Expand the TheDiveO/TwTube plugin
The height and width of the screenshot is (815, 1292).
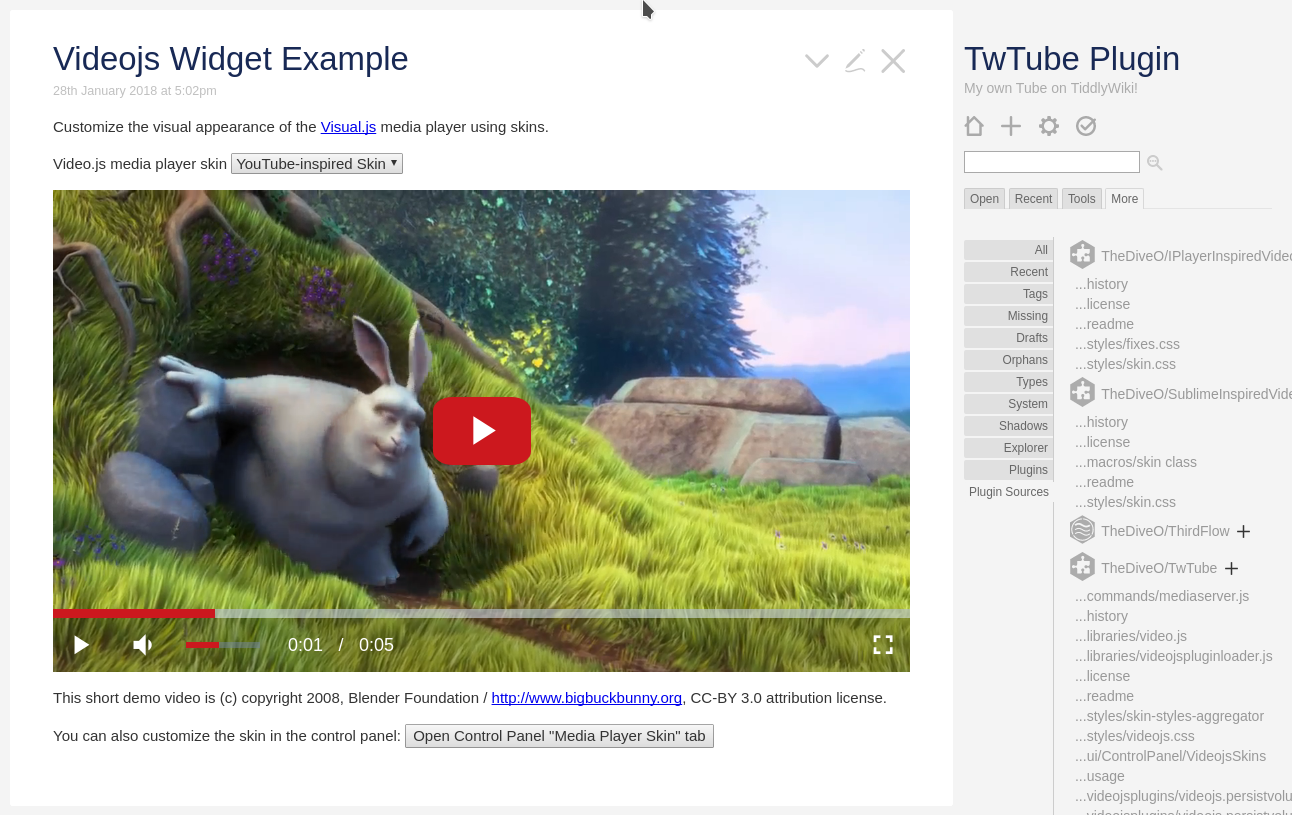click(x=1231, y=568)
